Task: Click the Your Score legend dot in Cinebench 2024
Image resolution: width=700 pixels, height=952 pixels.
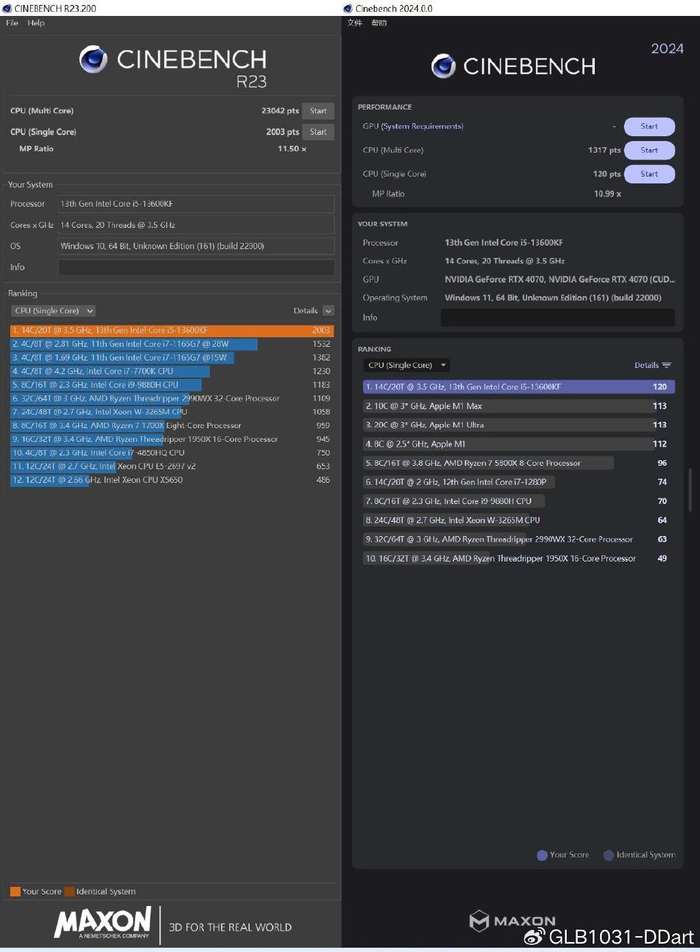Action: click(542, 855)
